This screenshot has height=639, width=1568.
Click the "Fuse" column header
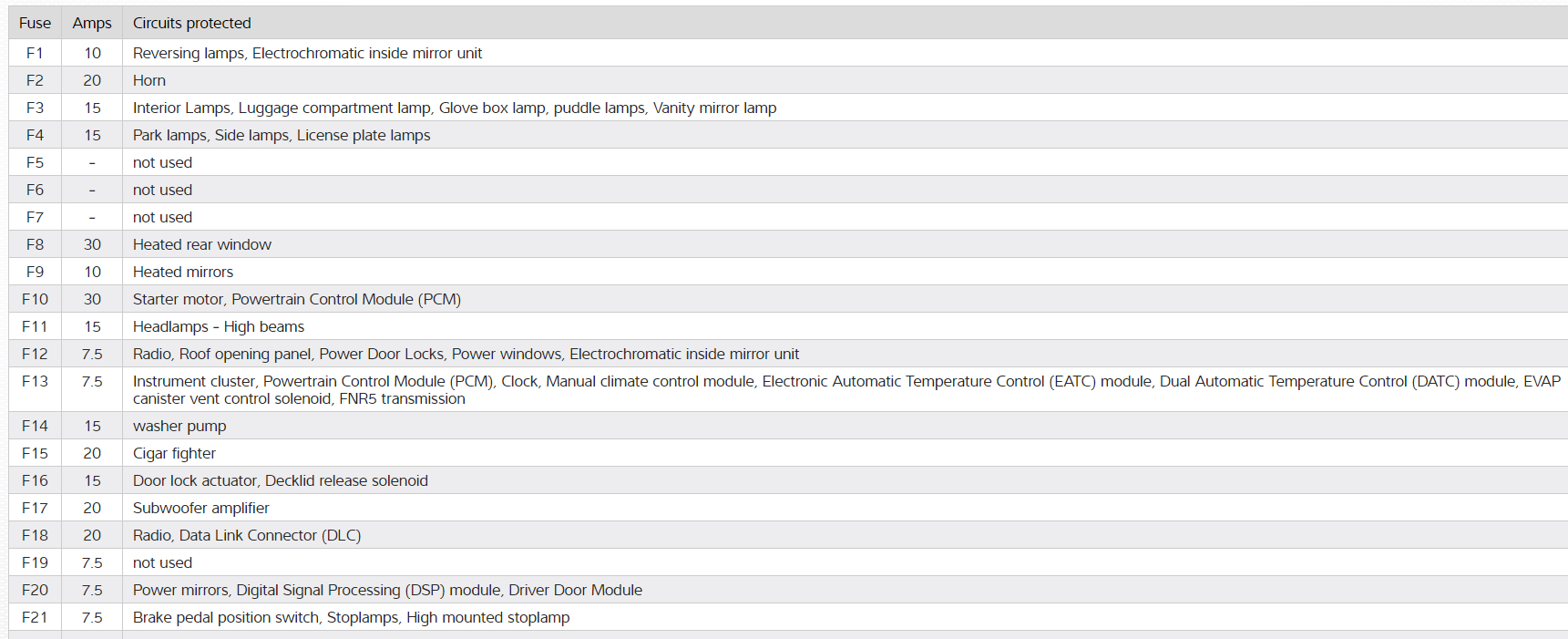click(x=35, y=23)
